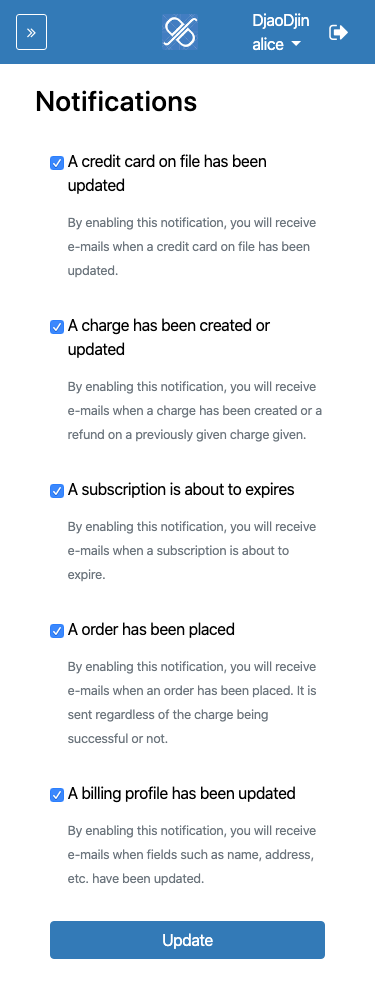Click help text about refund on charge
The height and width of the screenshot is (1003, 375).
pos(195,411)
